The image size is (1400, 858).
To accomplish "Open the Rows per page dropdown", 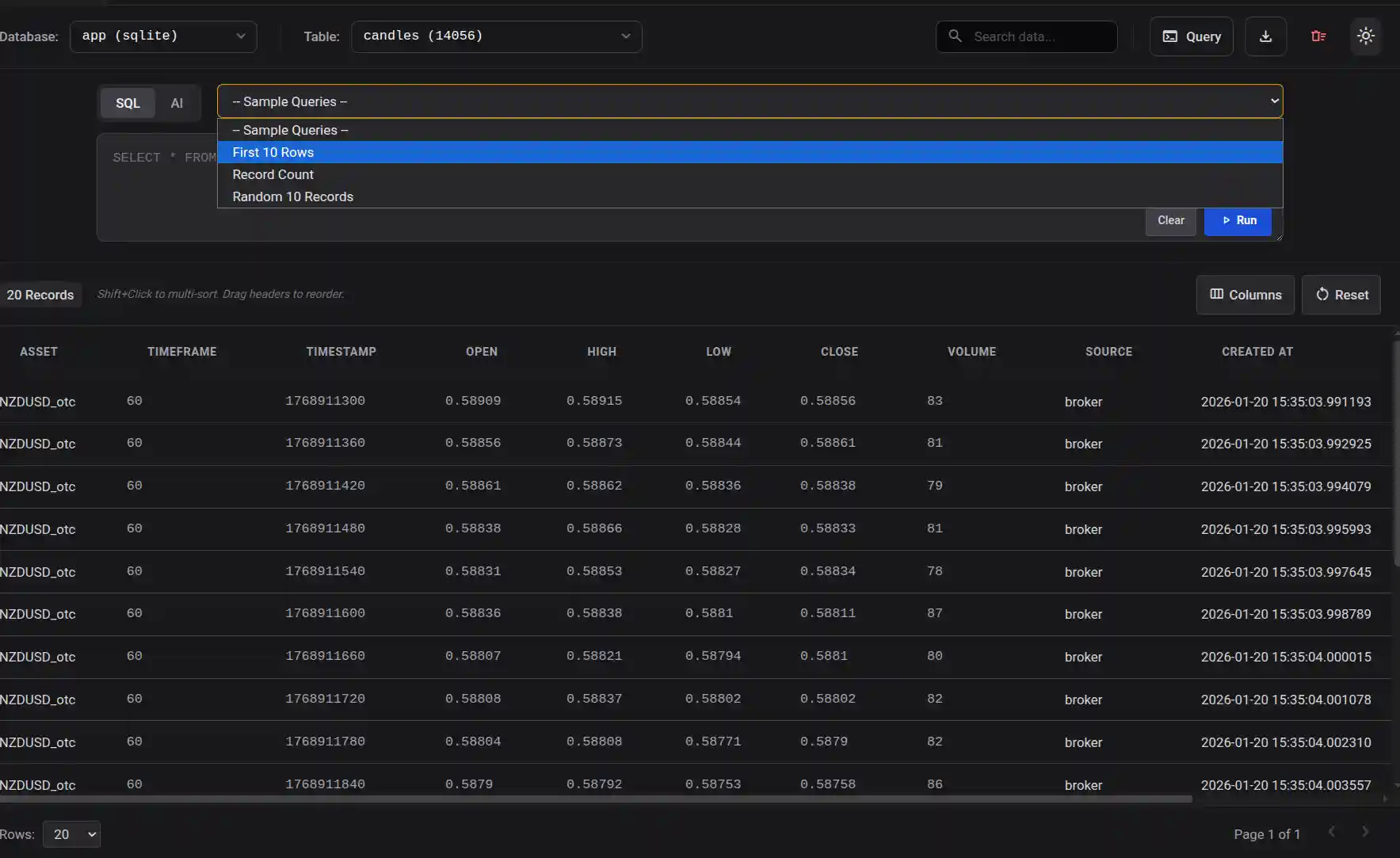I will pos(71,833).
